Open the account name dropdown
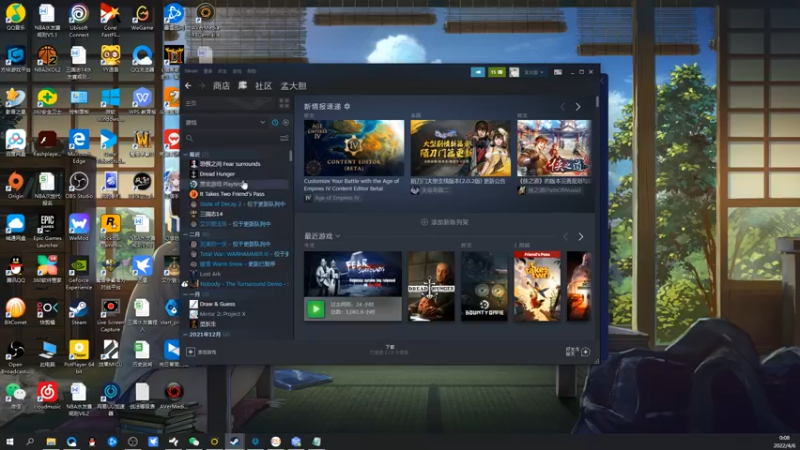This screenshot has width=800, height=450. pos(534,72)
